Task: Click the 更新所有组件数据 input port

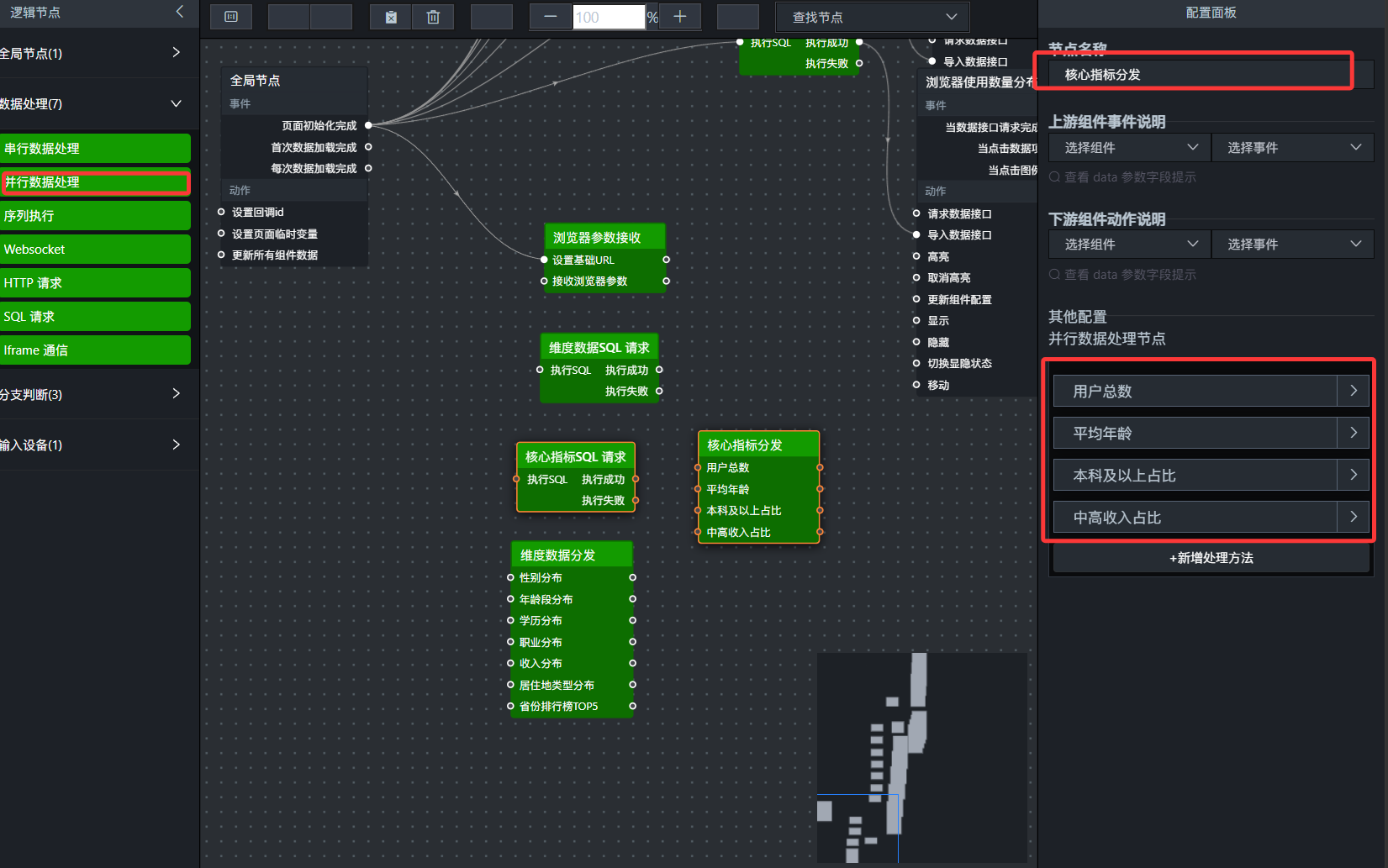Action: pos(221,255)
